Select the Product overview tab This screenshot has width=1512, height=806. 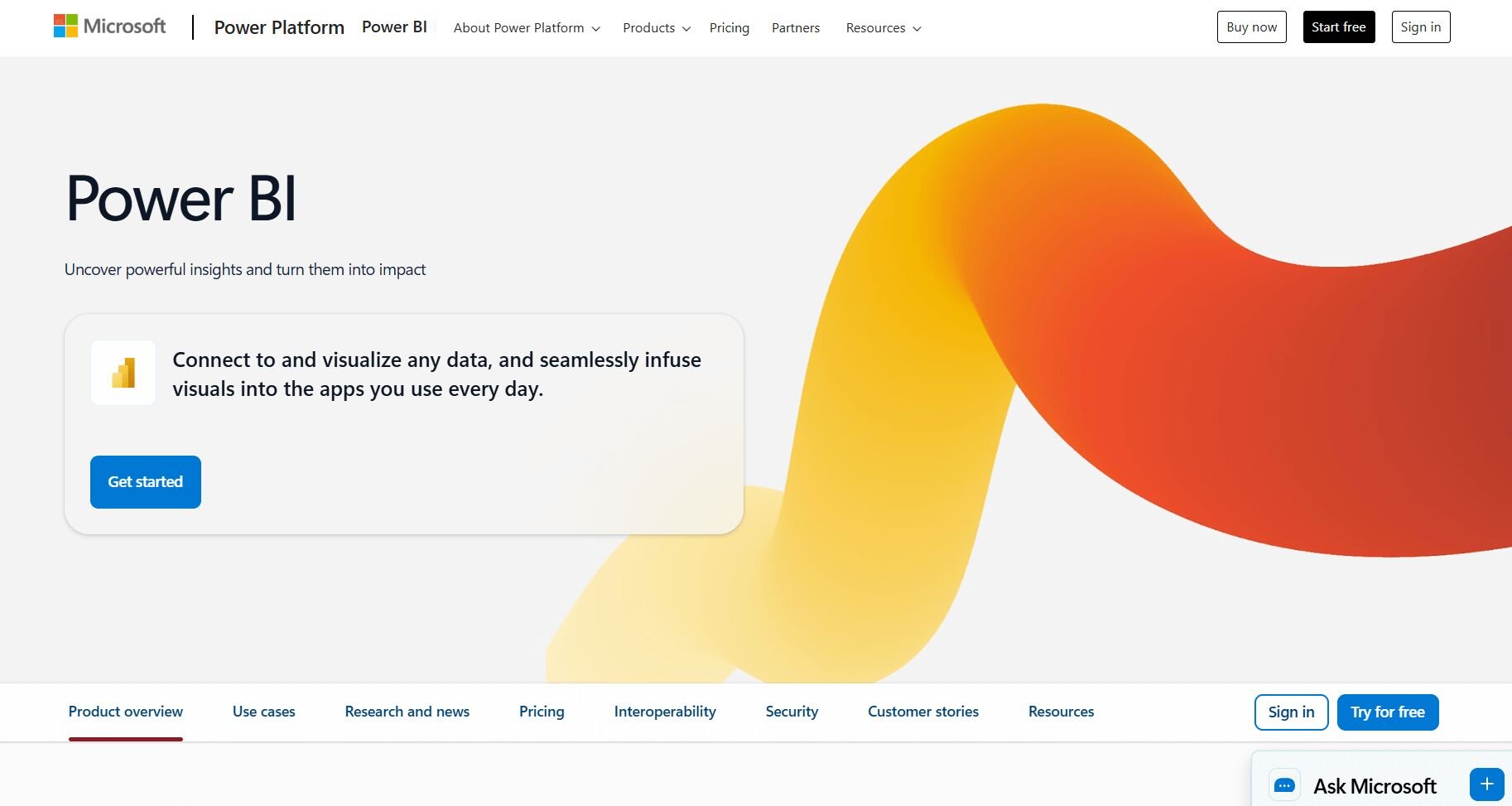pos(126,712)
